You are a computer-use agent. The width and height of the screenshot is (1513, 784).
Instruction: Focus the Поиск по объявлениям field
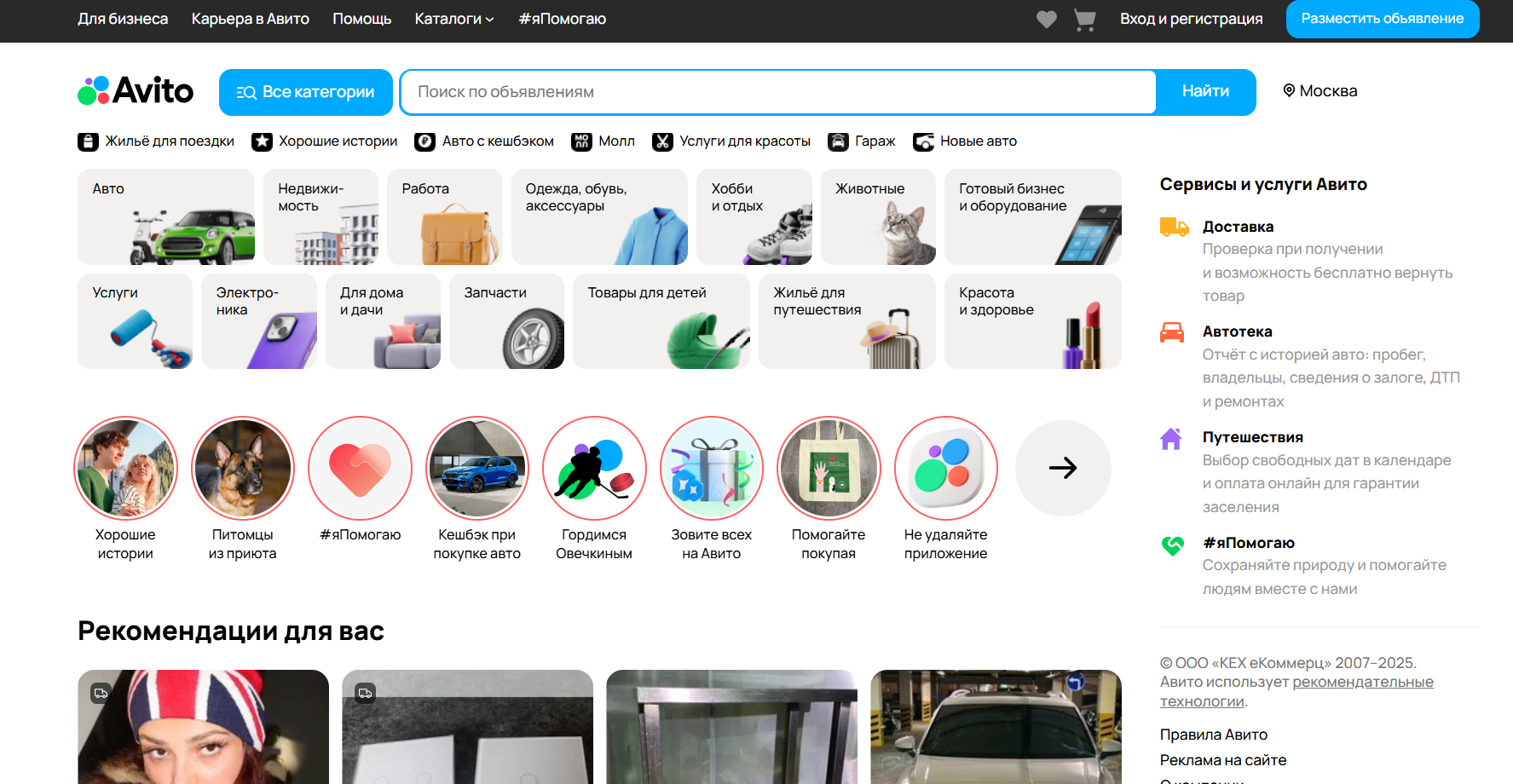coord(777,92)
